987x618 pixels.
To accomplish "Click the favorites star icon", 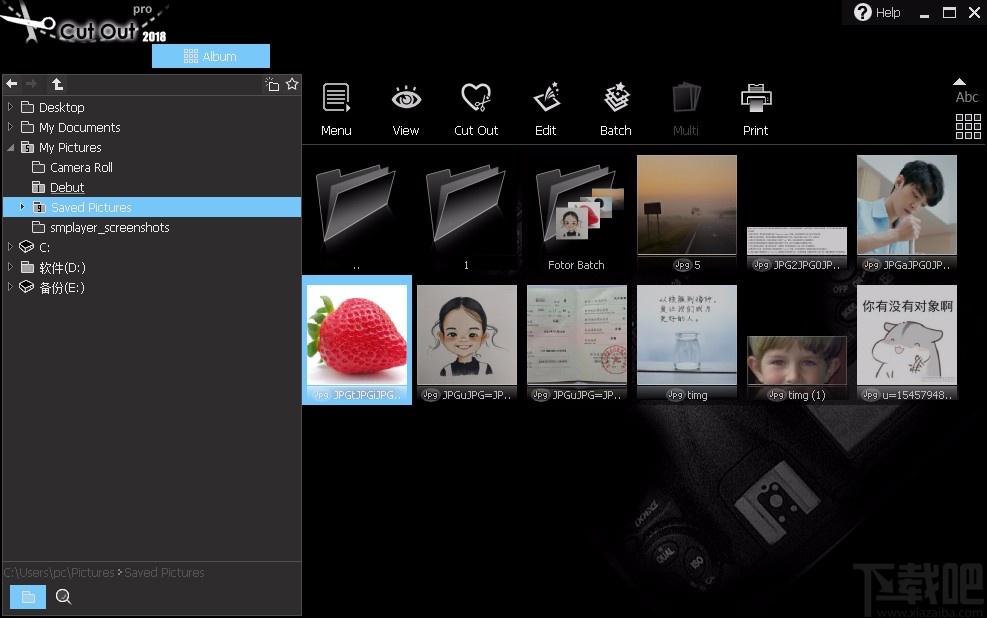I will 292,84.
